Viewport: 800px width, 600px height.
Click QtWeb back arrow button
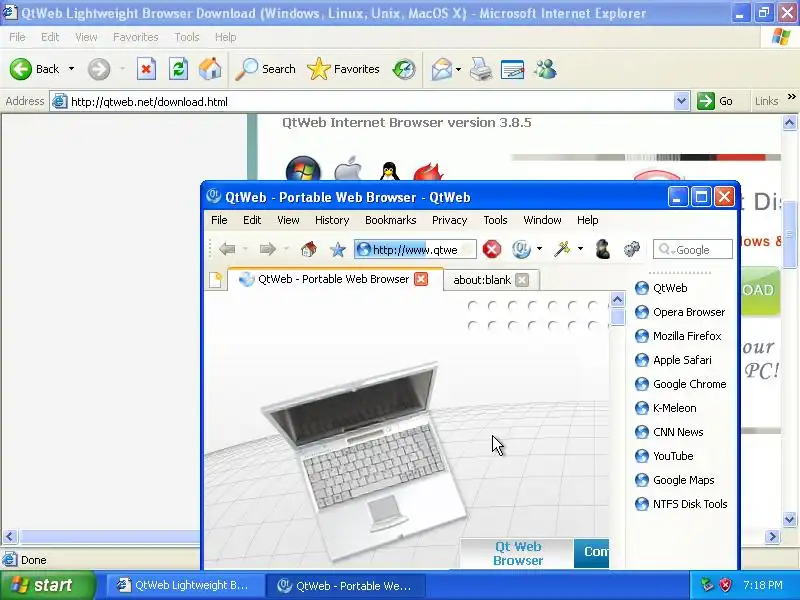pos(227,249)
